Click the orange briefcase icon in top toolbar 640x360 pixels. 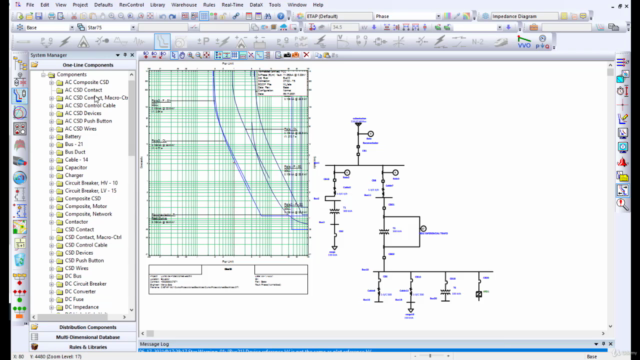click(533, 27)
